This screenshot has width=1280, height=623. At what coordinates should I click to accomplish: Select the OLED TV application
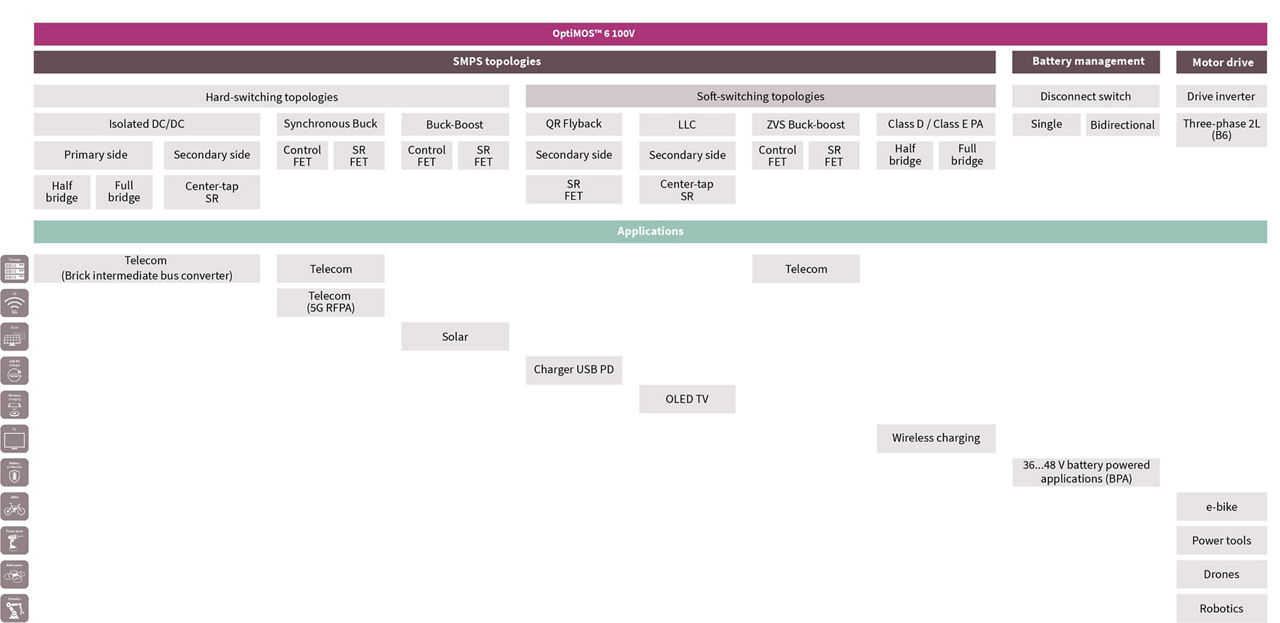tap(687, 399)
